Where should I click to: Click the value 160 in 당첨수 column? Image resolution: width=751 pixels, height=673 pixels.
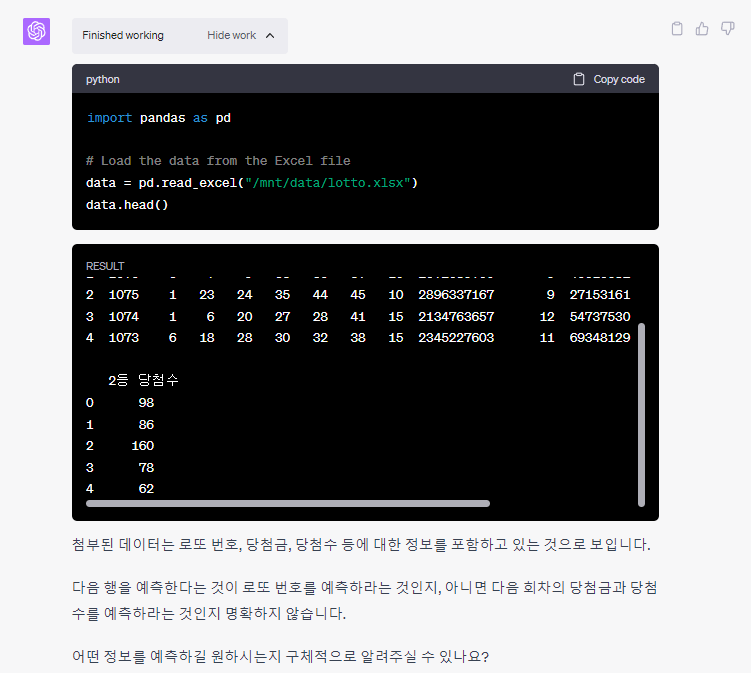click(x=143, y=446)
